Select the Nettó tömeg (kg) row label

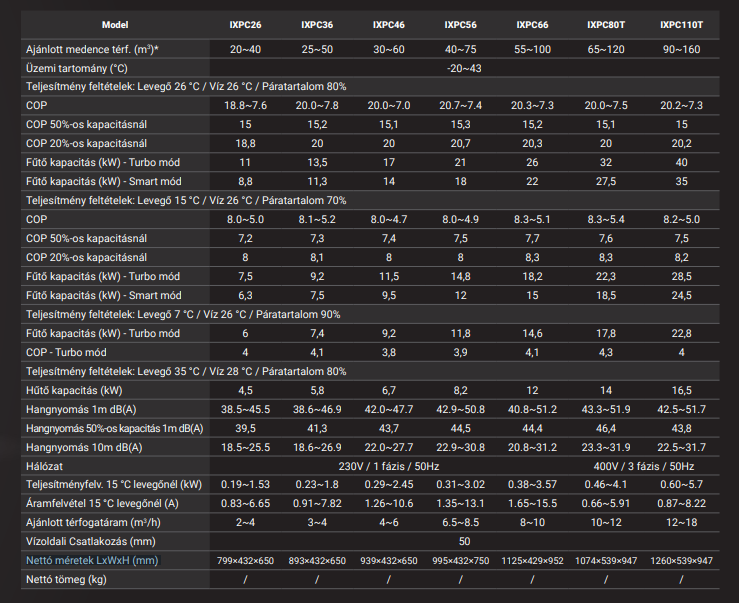(68, 580)
